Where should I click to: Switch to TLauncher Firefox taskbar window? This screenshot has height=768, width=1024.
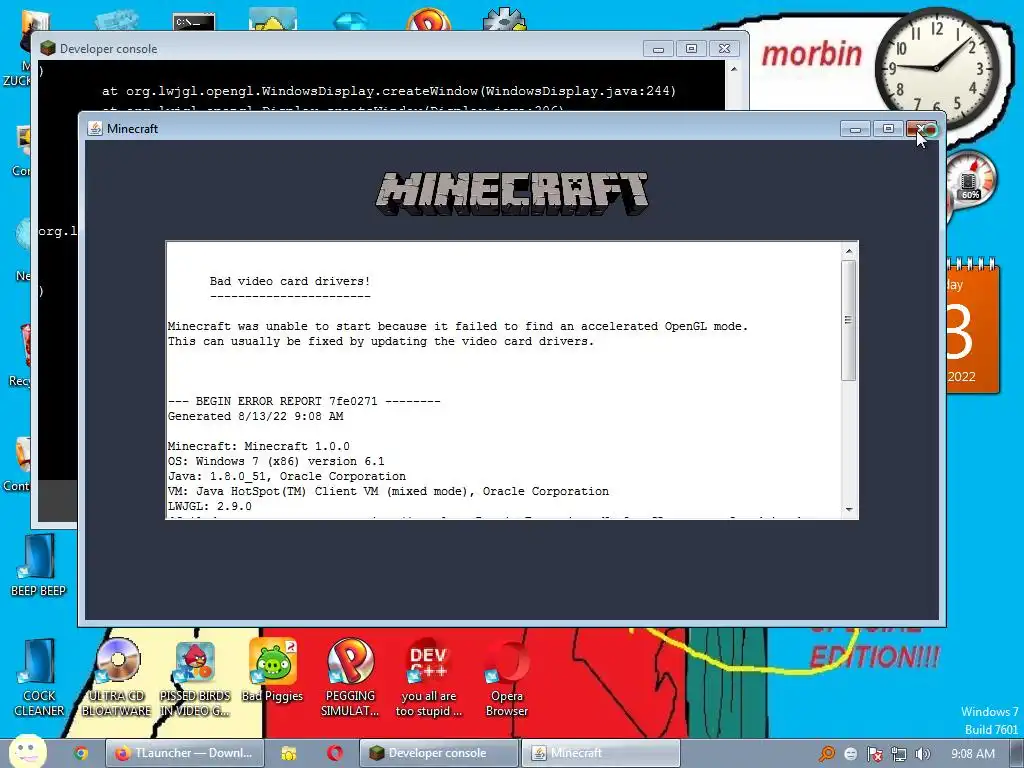(x=185, y=753)
